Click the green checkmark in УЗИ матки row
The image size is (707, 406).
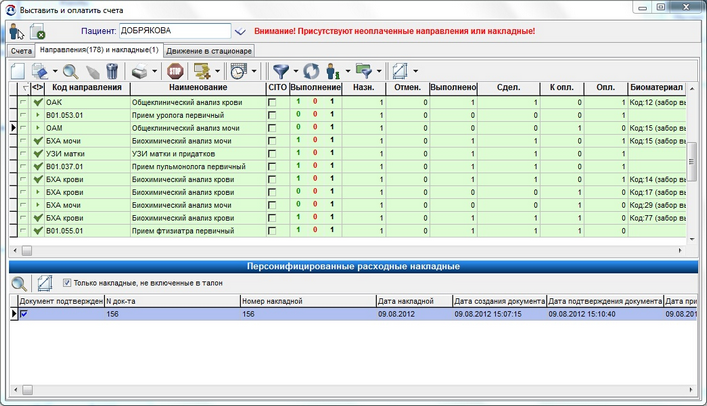pos(38,154)
